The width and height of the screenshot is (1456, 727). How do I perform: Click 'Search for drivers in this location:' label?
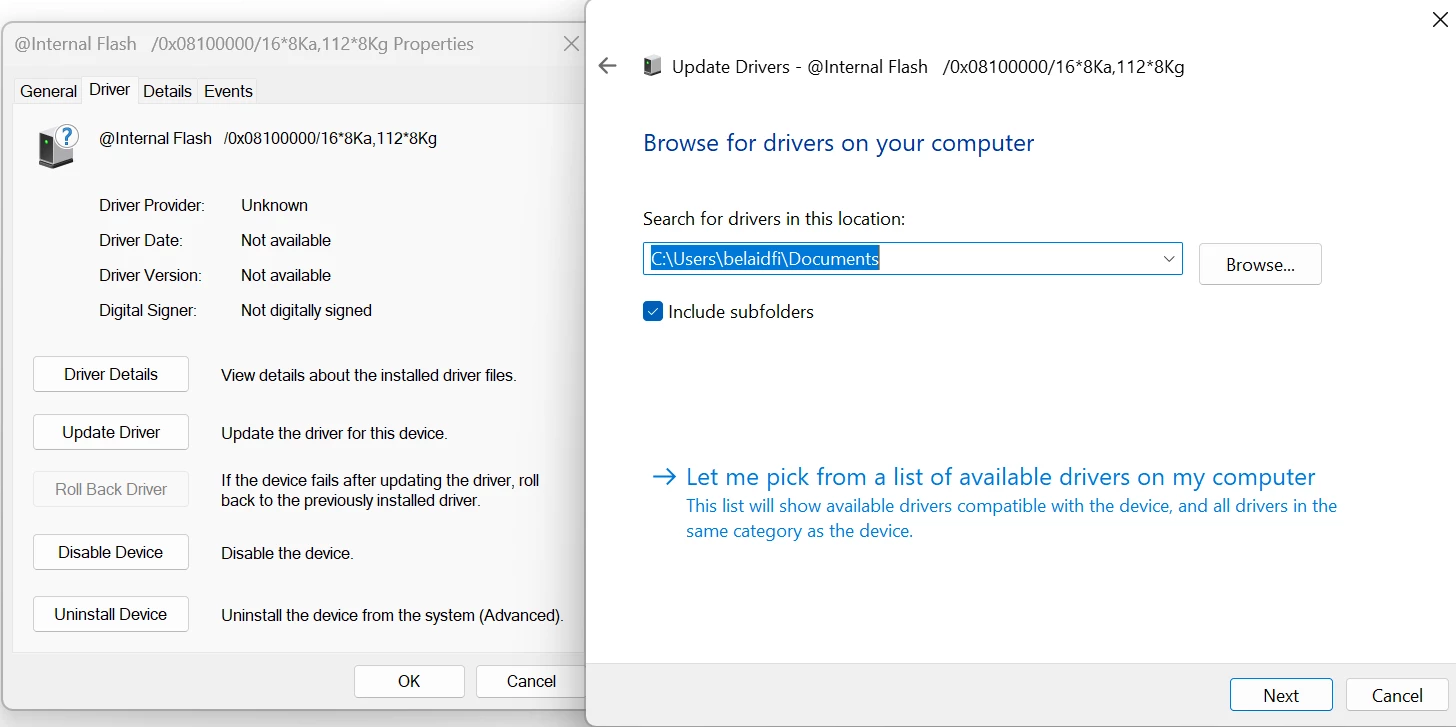pyautogui.click(x=774, y=218)
